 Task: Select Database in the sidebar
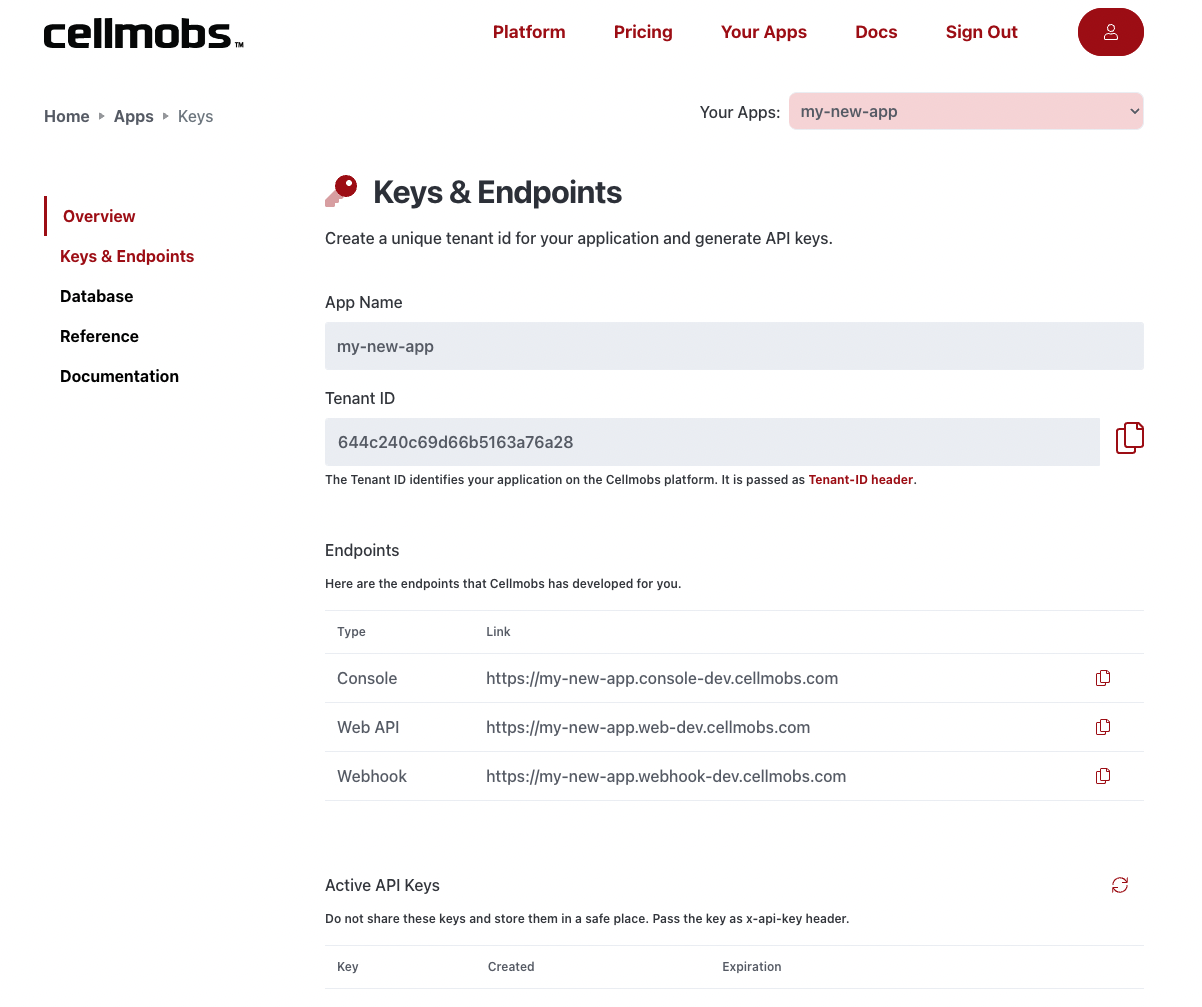click(x=96, y=296)
